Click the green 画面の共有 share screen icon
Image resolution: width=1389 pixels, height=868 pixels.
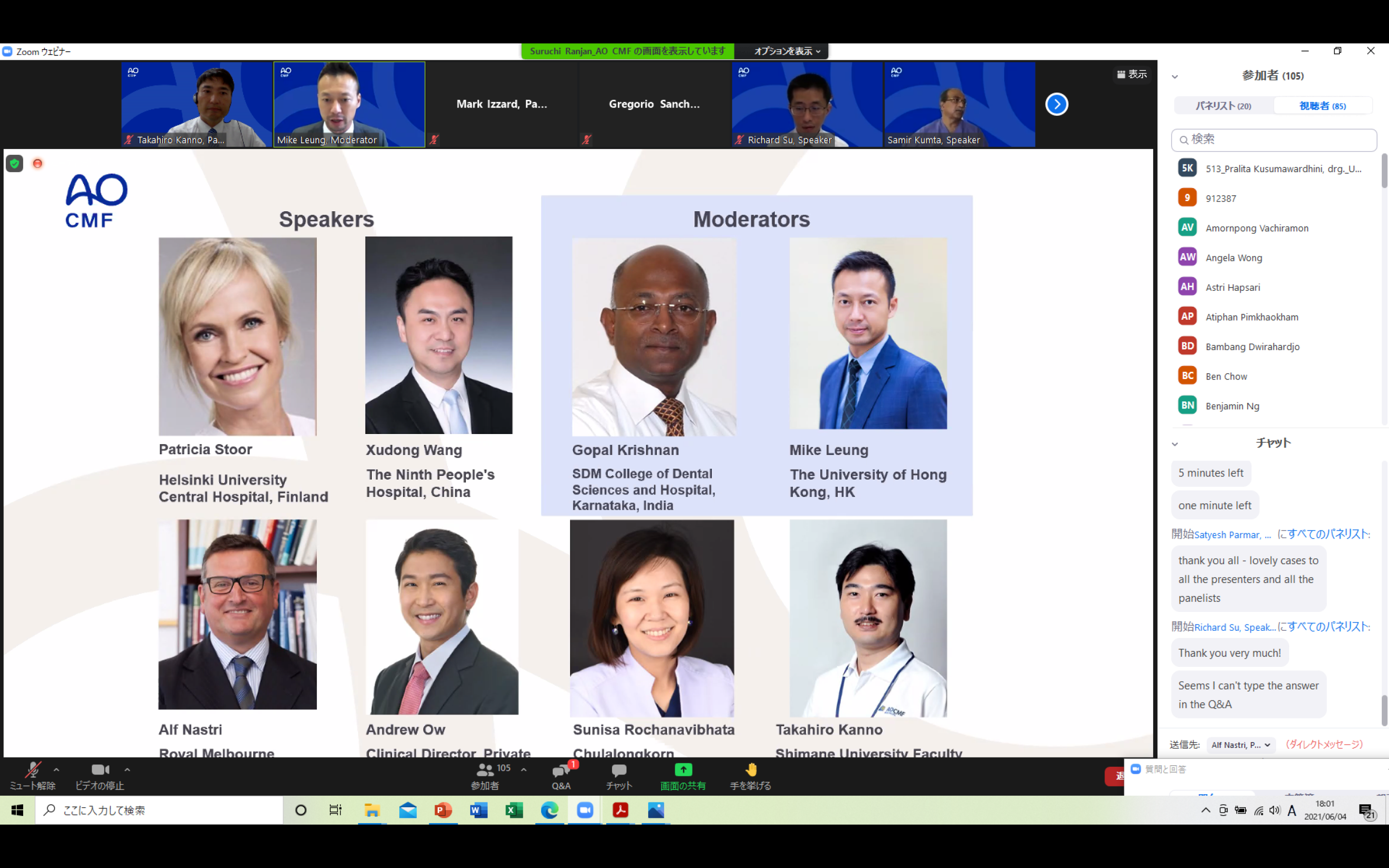click(683, 770)
